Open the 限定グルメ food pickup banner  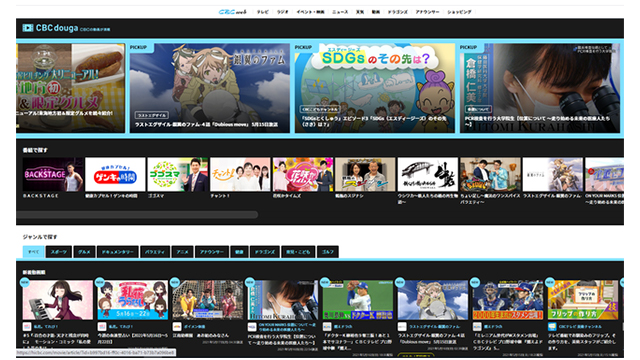(70, 88)
